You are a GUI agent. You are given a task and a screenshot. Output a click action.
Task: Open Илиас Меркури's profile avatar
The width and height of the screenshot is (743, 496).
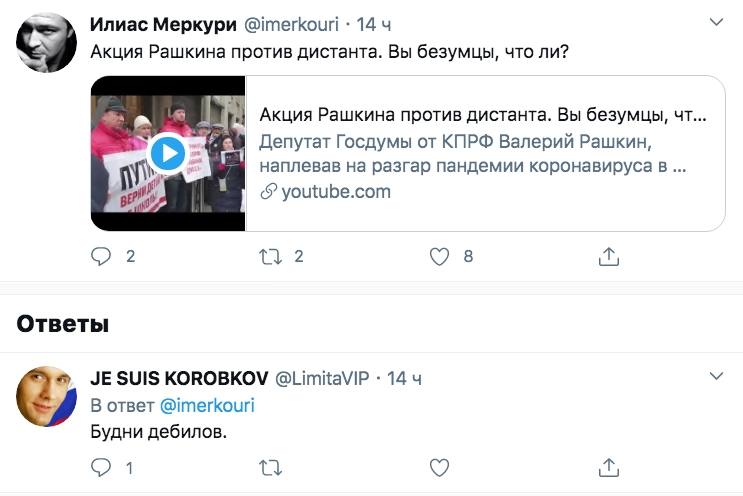46,43
